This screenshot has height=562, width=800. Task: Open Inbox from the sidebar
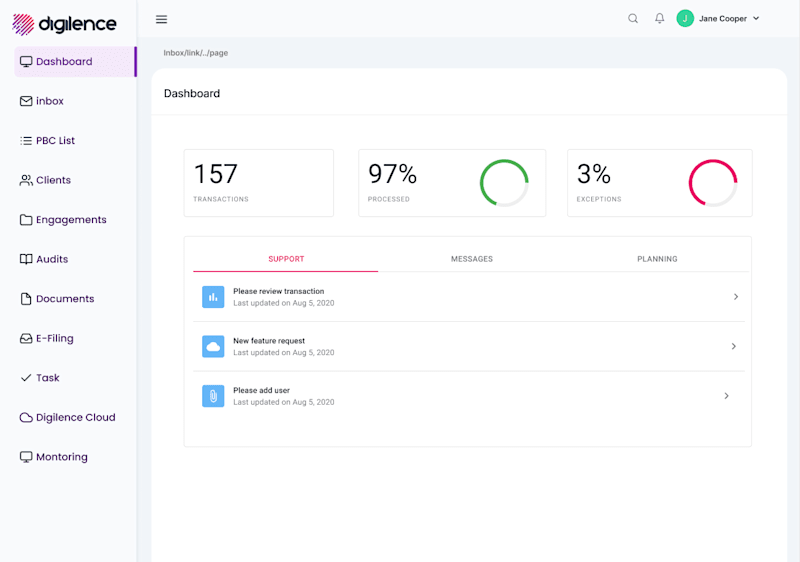50,101
